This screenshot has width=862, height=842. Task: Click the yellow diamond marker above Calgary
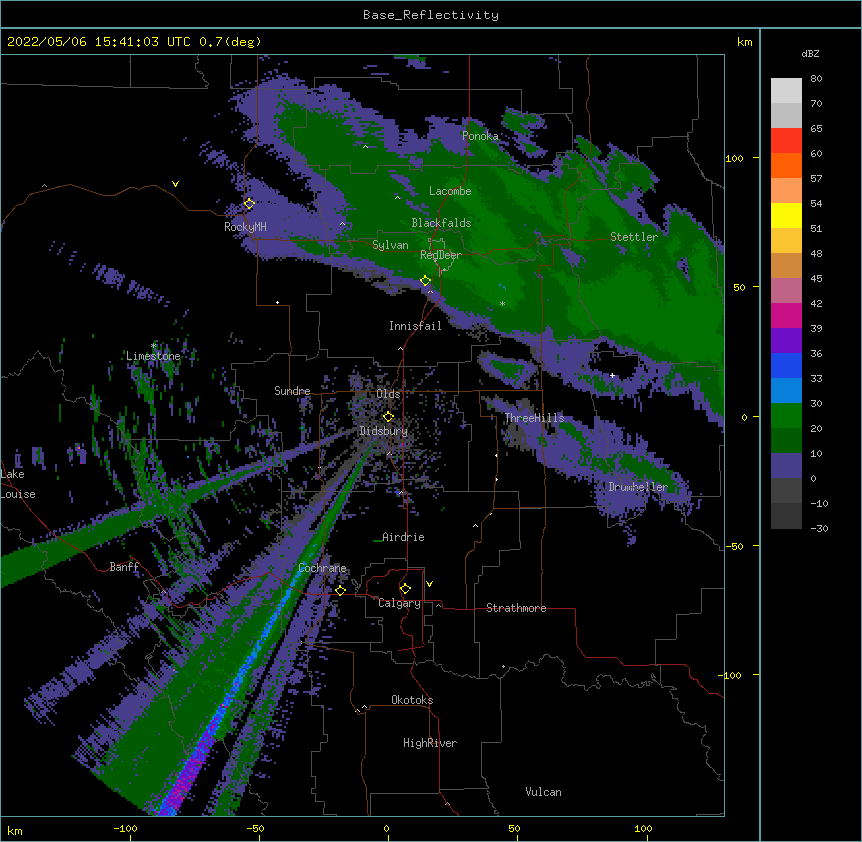[x=405, y=589]
